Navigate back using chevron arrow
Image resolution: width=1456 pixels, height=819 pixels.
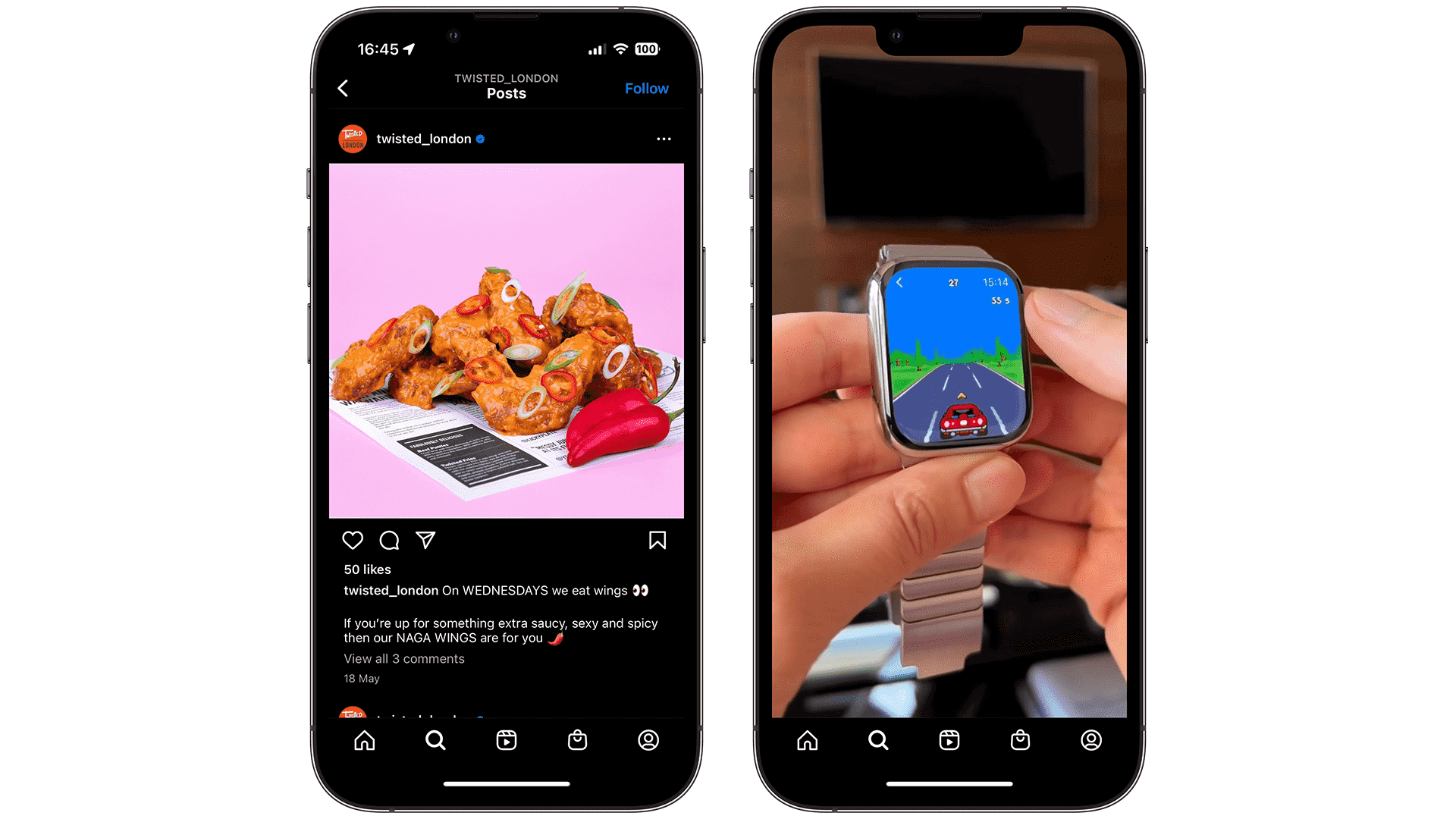coord(343,88)
